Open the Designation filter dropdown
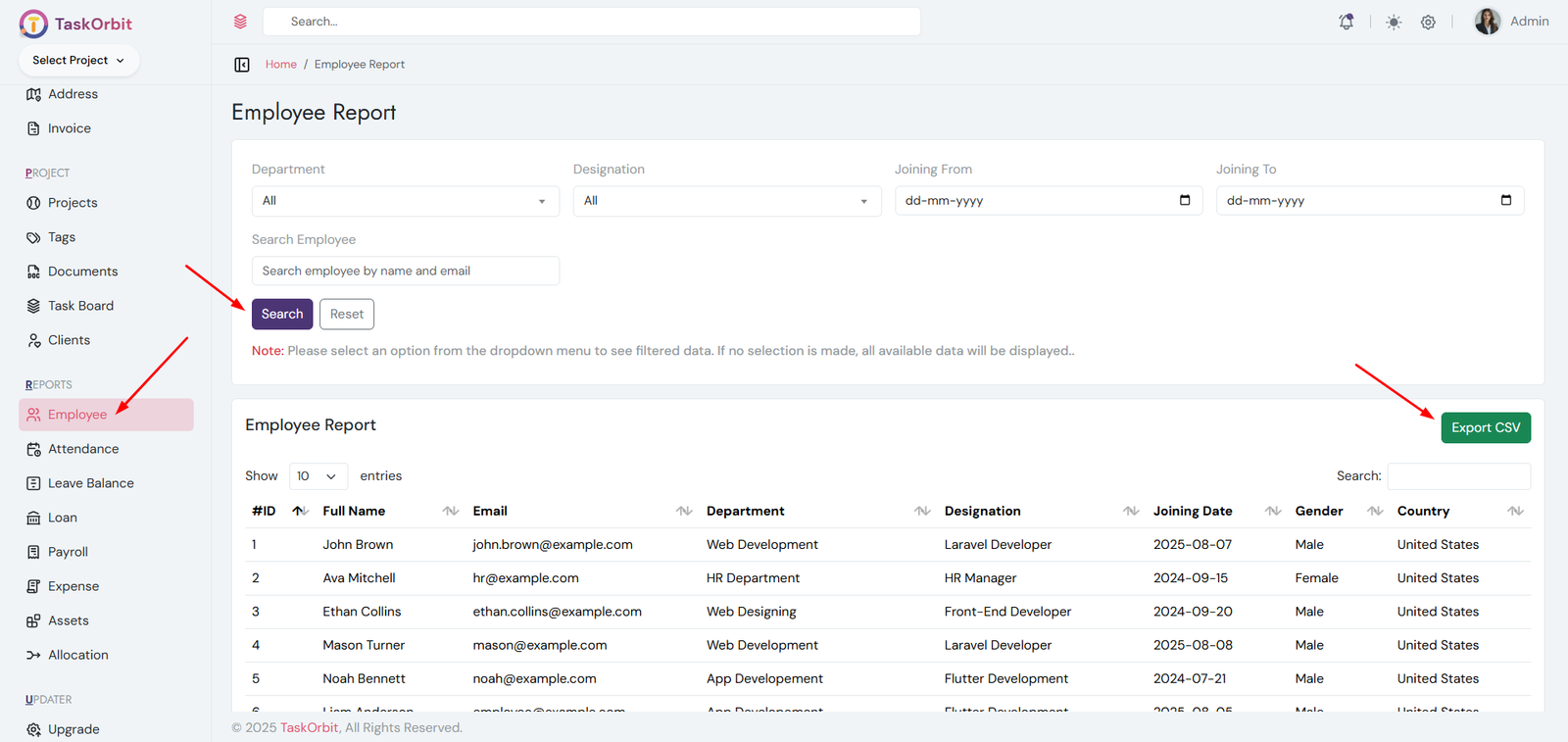Screen dimensions: 1568x742 [726, 201]
